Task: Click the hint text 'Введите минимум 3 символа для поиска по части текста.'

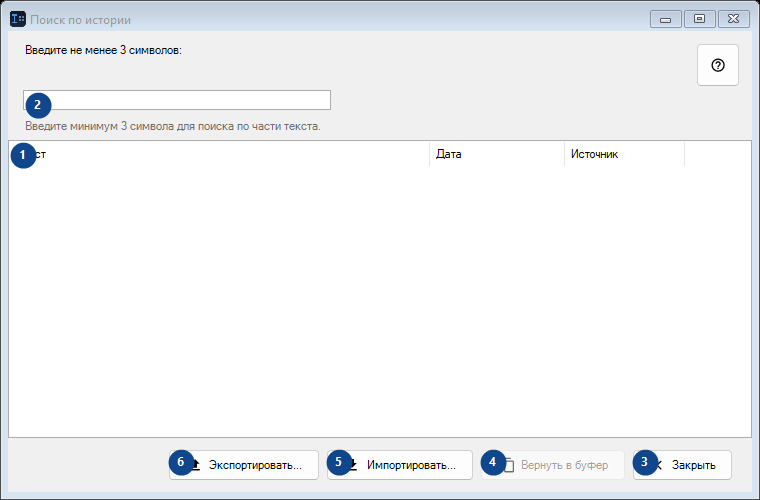Action: [173, 126]
